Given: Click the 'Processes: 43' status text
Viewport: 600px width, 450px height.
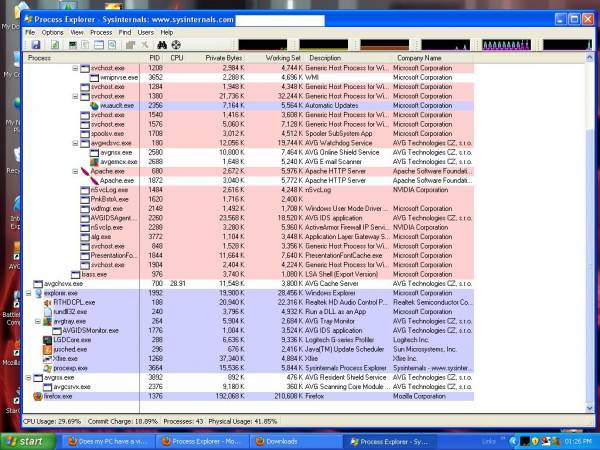Looking at the screenshot, I should pos(183,421).
